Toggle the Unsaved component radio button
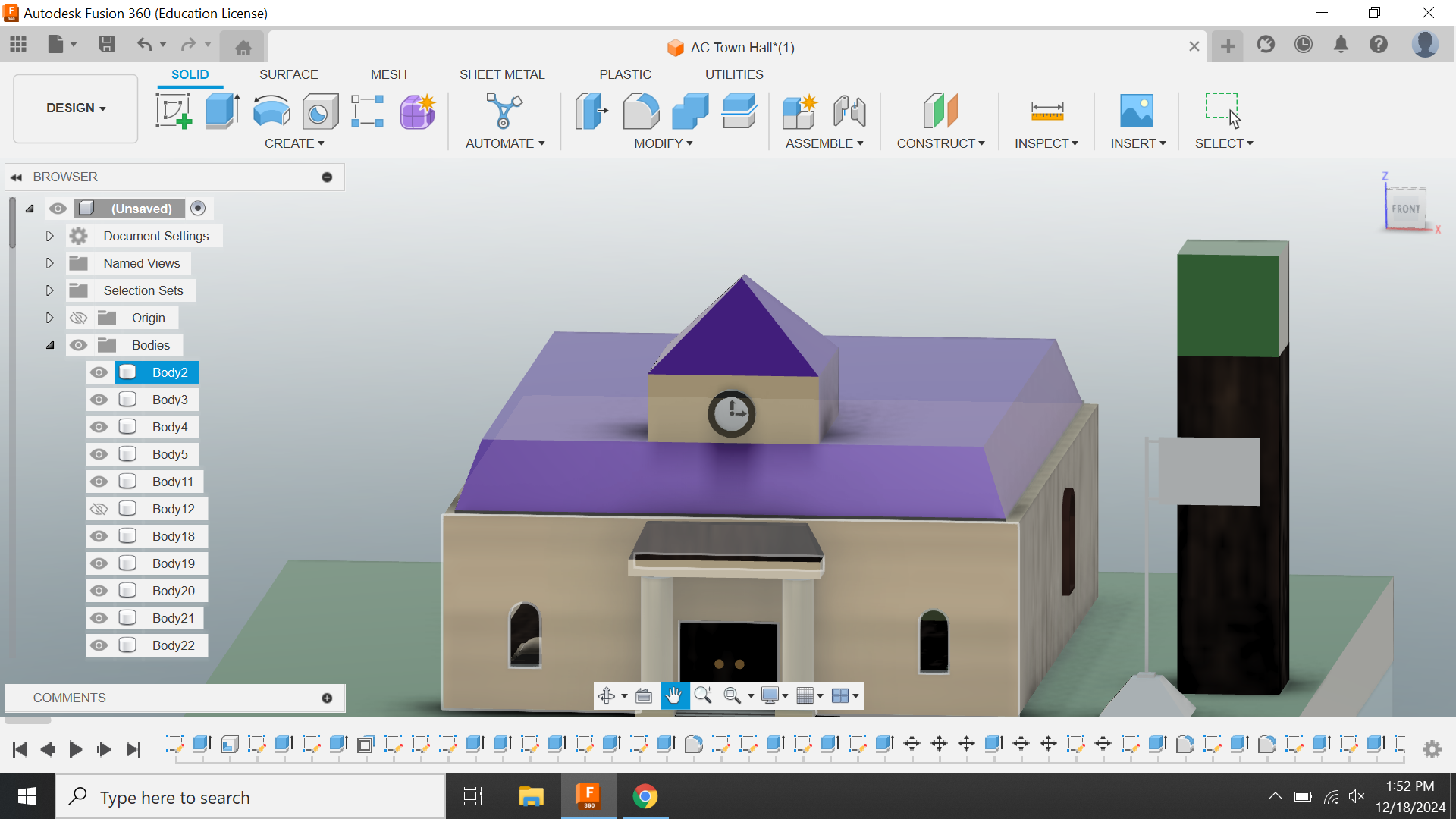1456x819 pixels. pyautogui.click(x=198, y=208)
